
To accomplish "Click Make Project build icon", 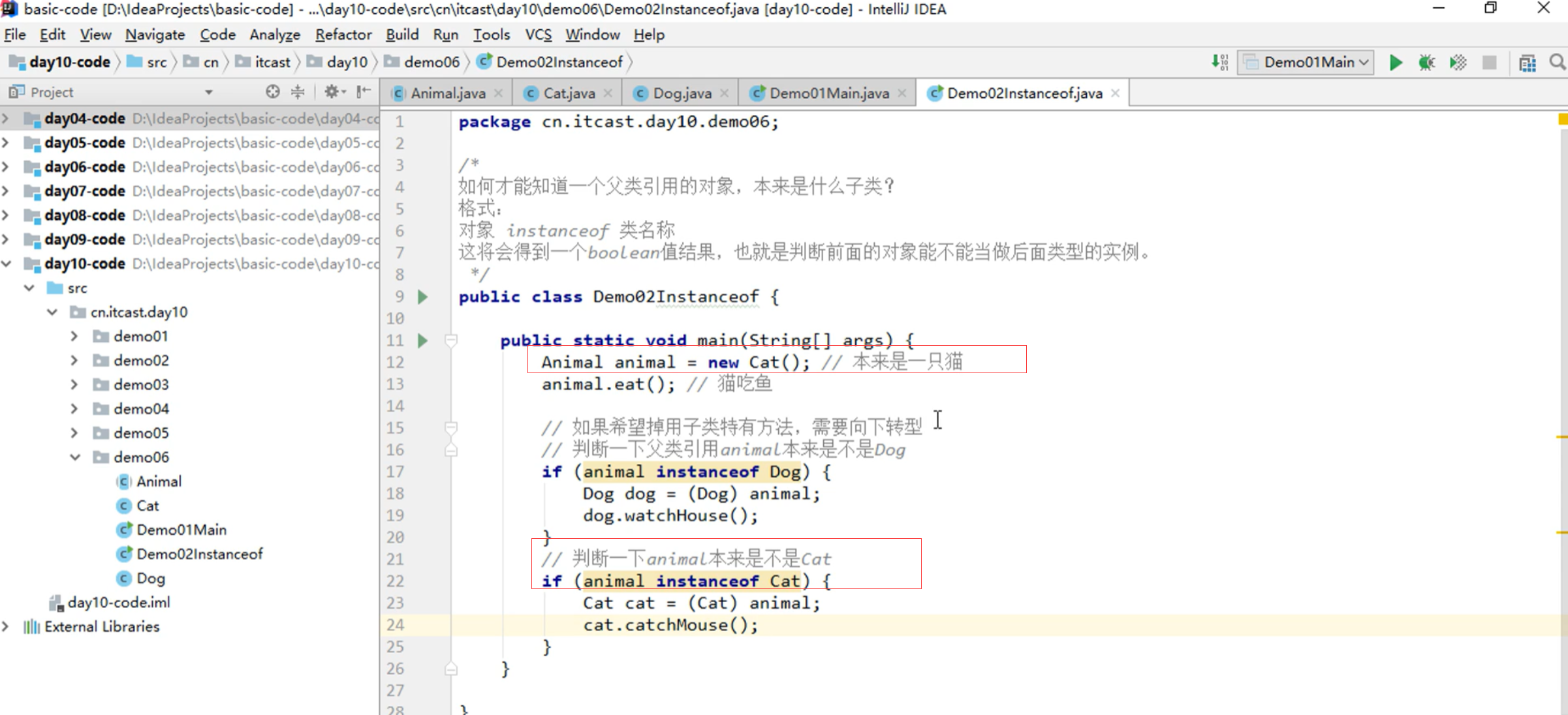I will [1219, 63].
